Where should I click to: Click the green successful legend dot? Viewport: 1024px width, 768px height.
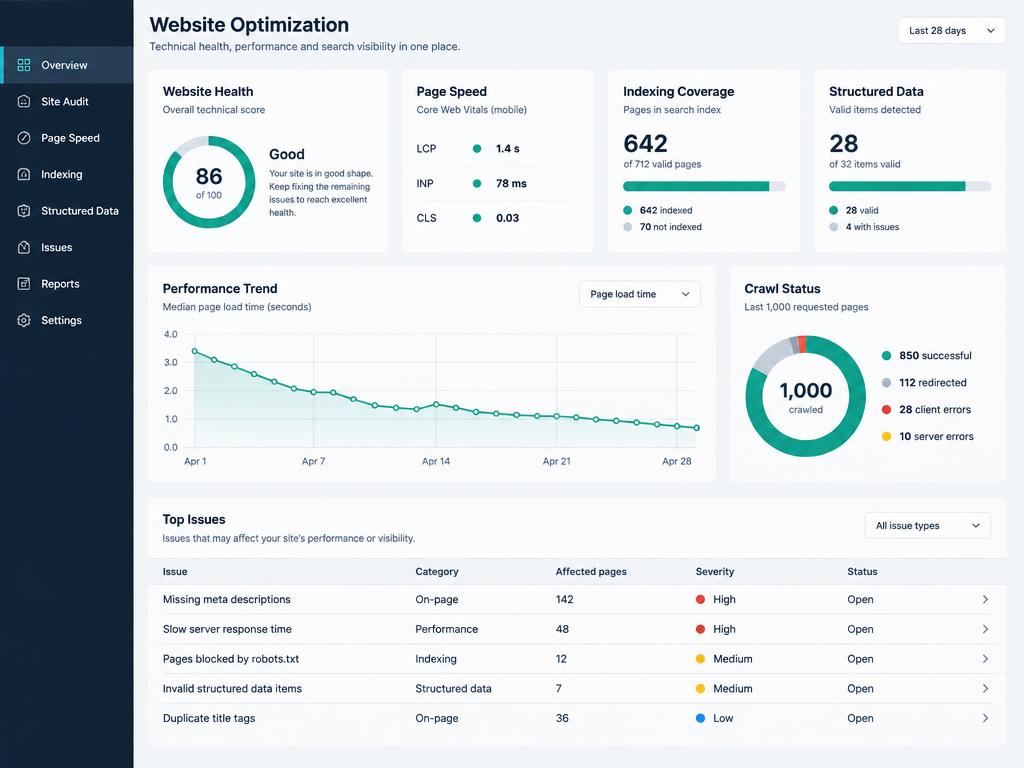pyautogui.click(x=886, y=356)
